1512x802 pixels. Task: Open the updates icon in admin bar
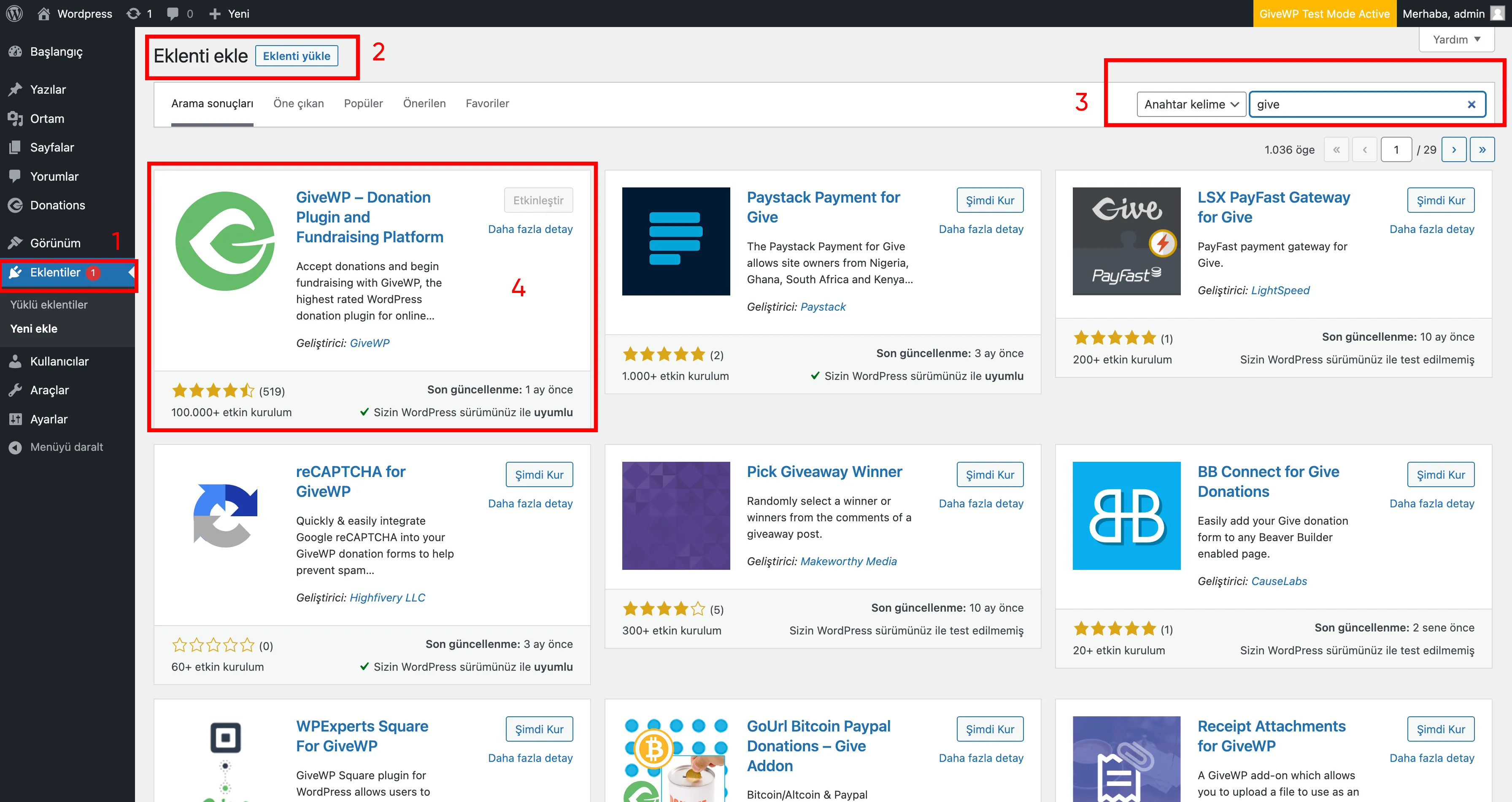pos(134,14)
